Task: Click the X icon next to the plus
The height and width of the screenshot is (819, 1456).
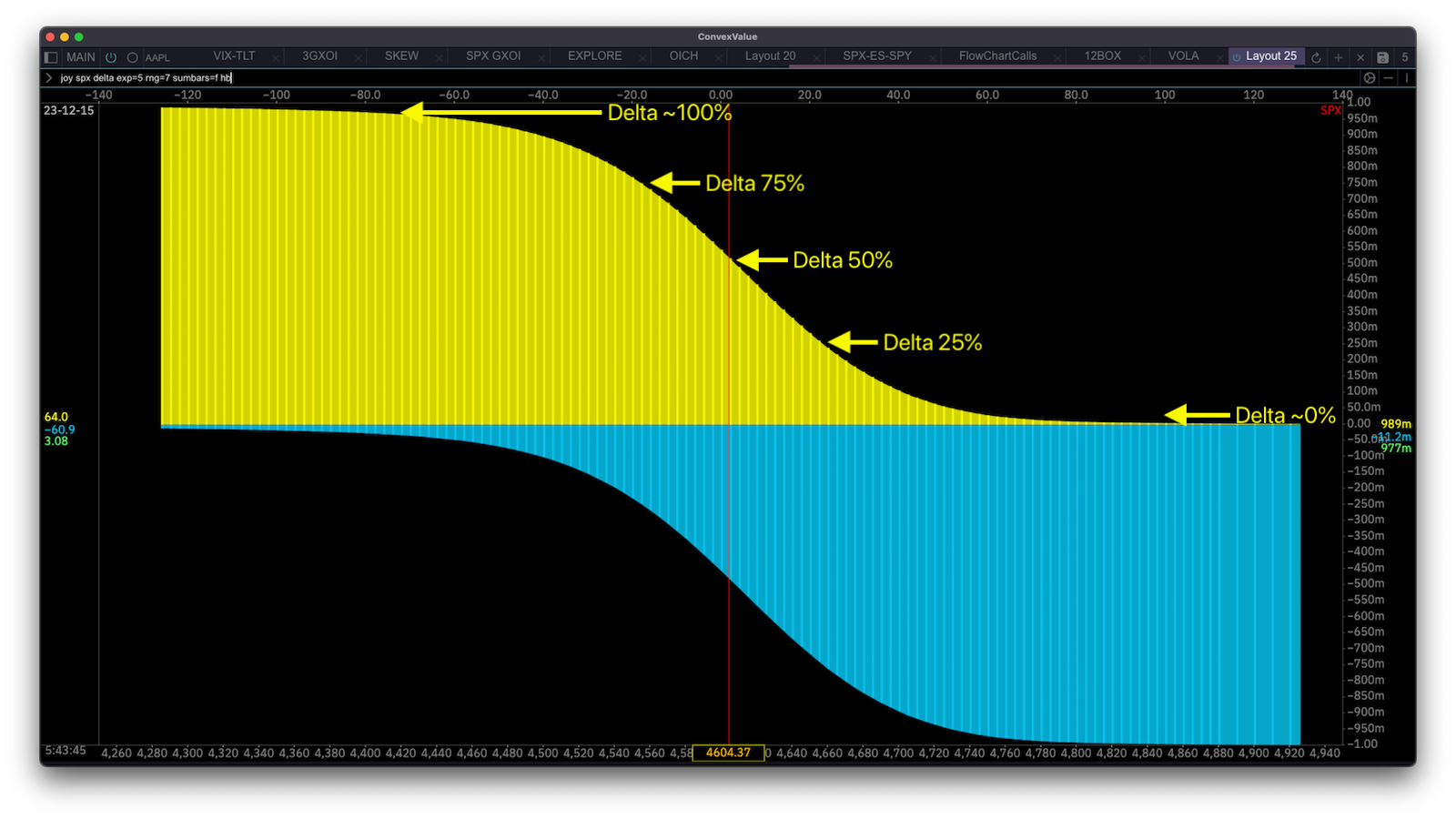Action: coord(1360,56)
